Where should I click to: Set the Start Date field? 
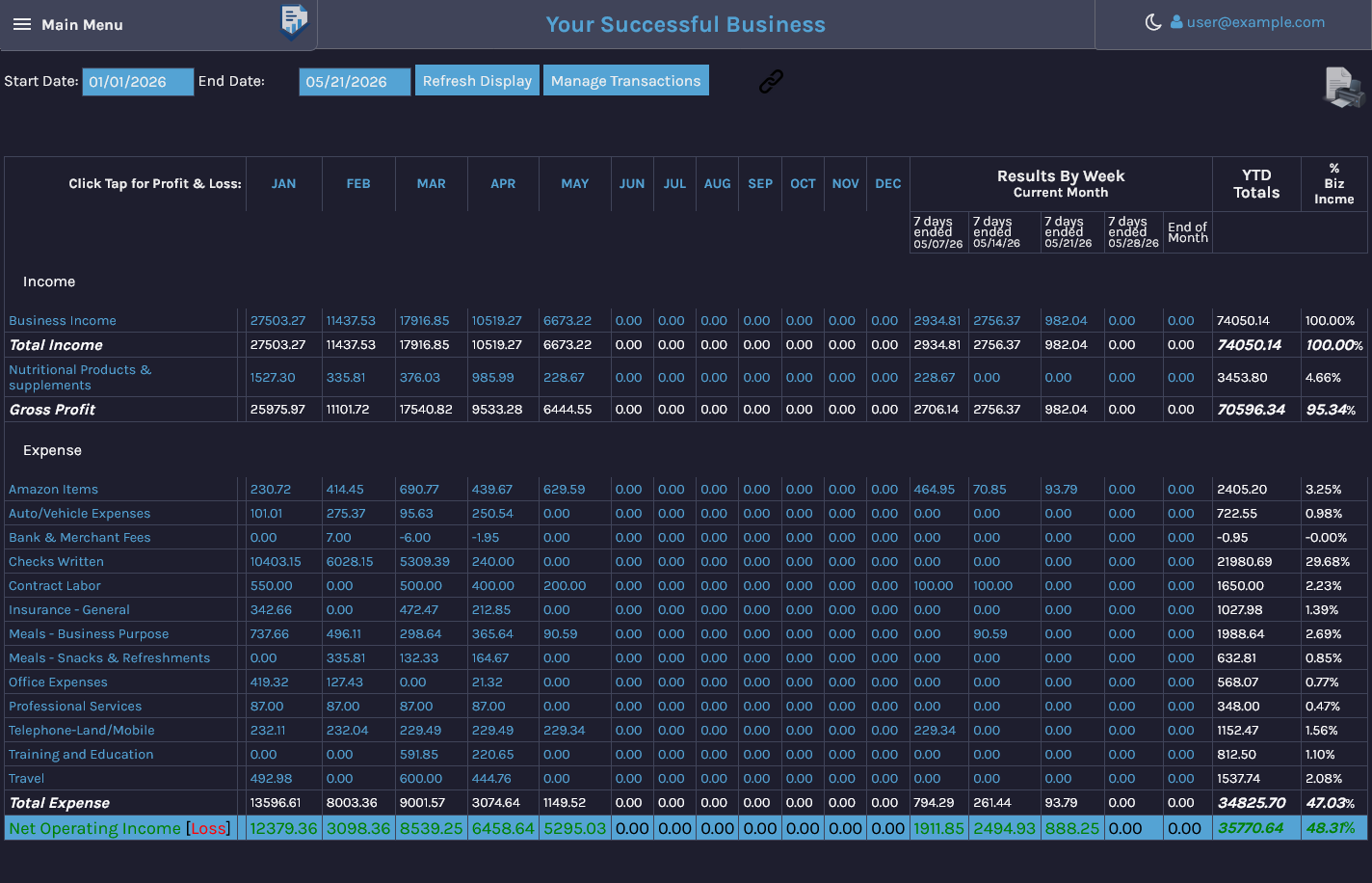point(138,82)
